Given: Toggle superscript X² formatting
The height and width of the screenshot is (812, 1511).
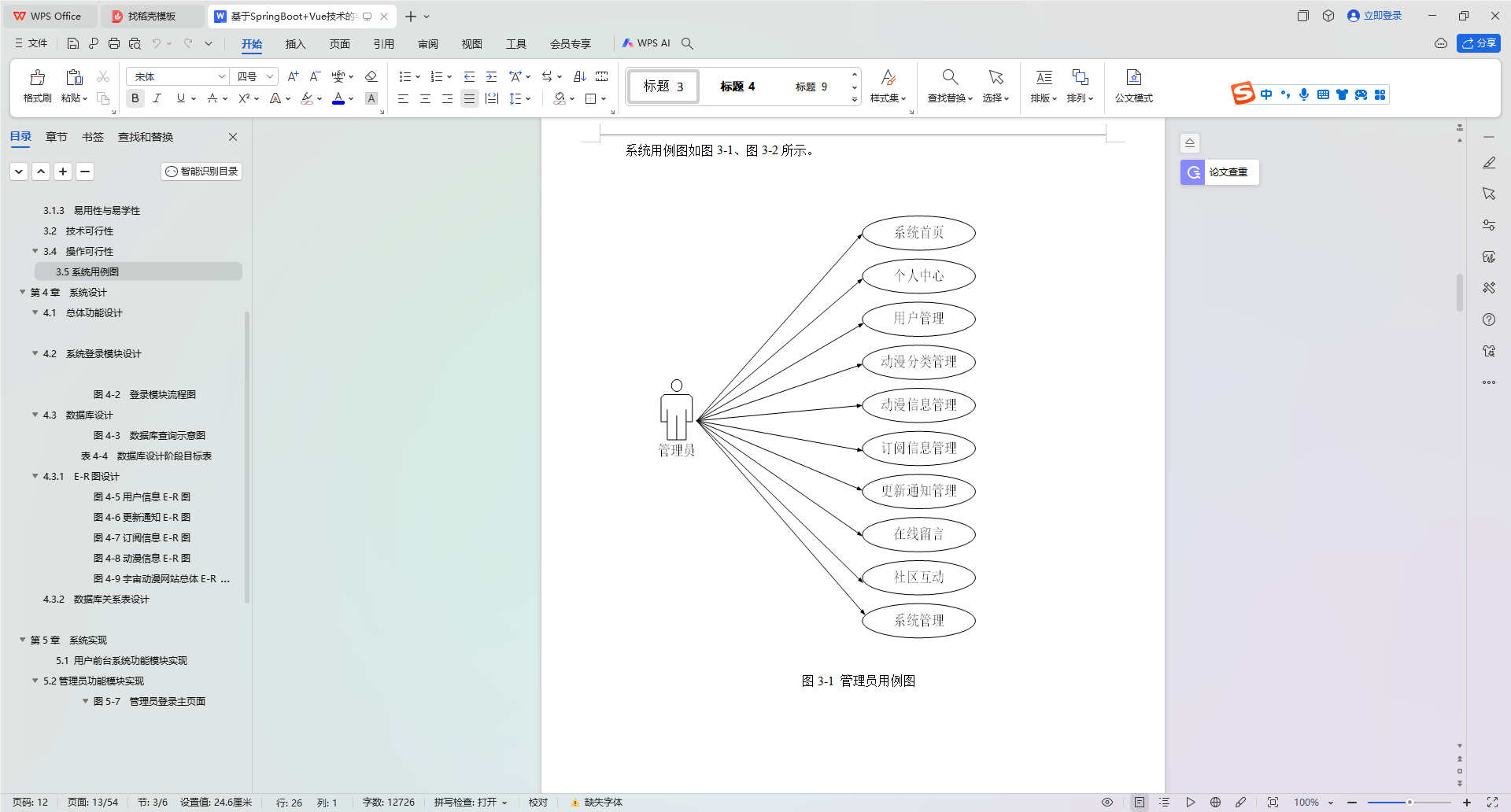Looking at the screenshot, I should pyautogui.click(x=244, y=98).
